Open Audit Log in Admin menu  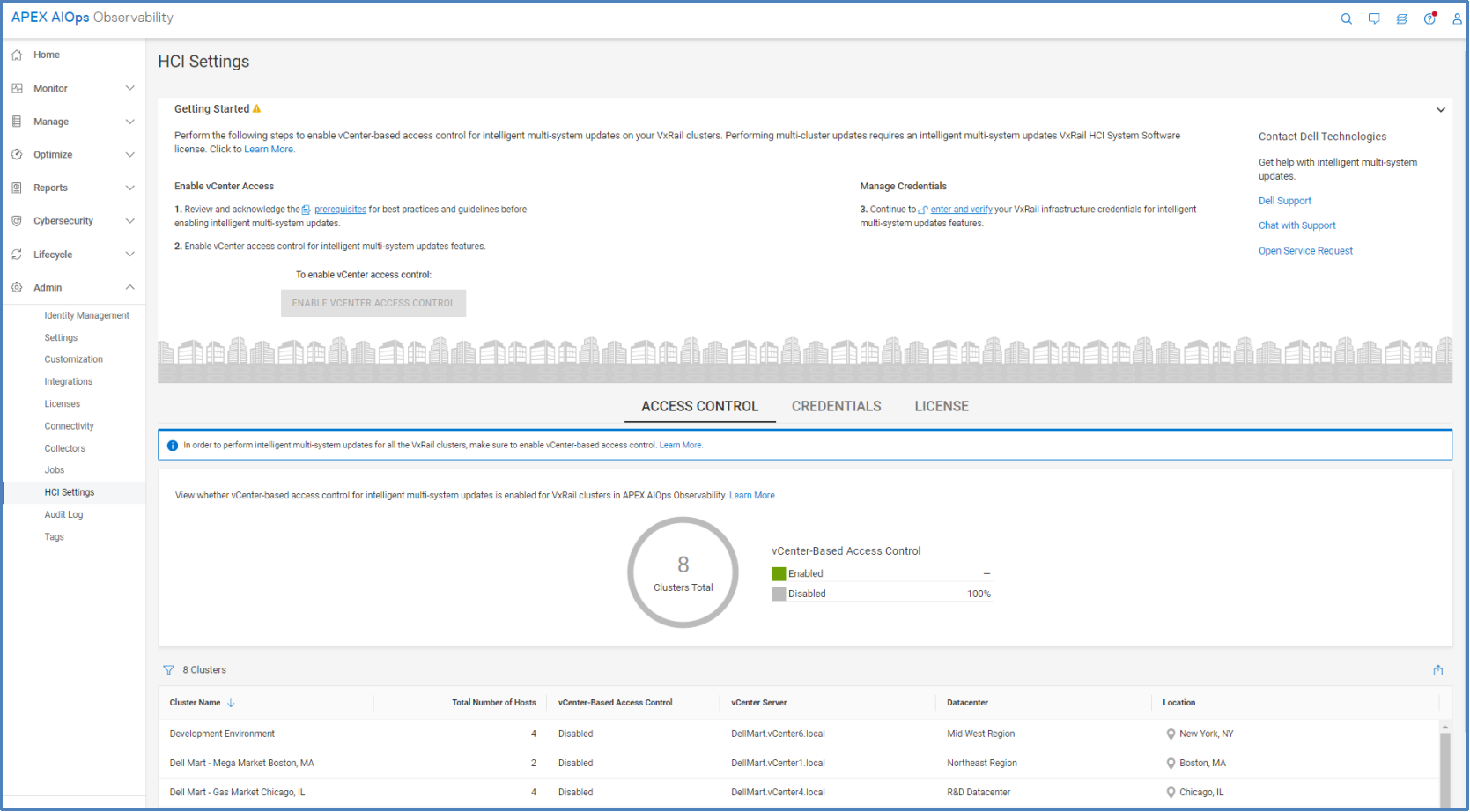pyautogui.click(x=63, y=515)
